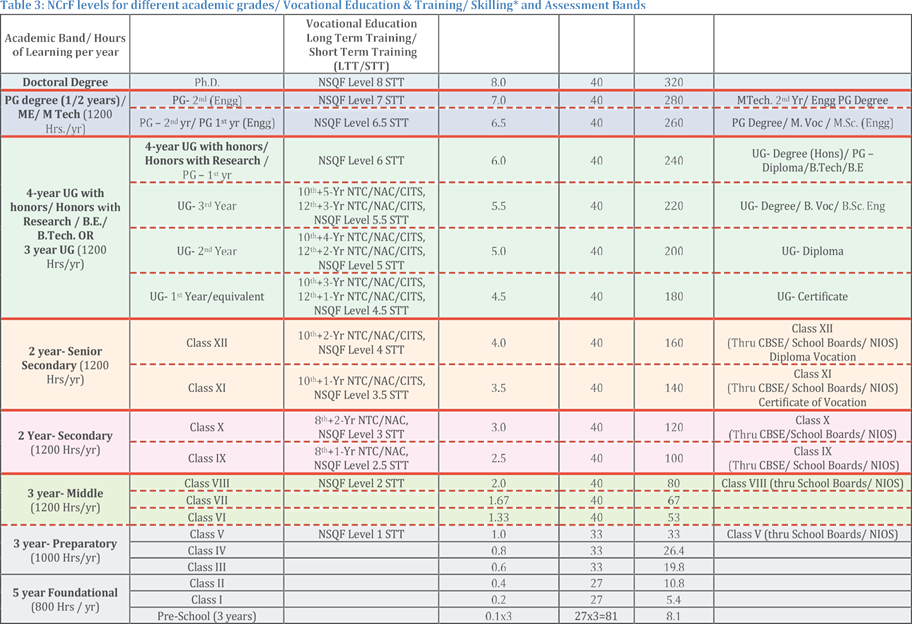
Task: Select the 'Doctoral Degree' cell
Action: click(65, 82)
